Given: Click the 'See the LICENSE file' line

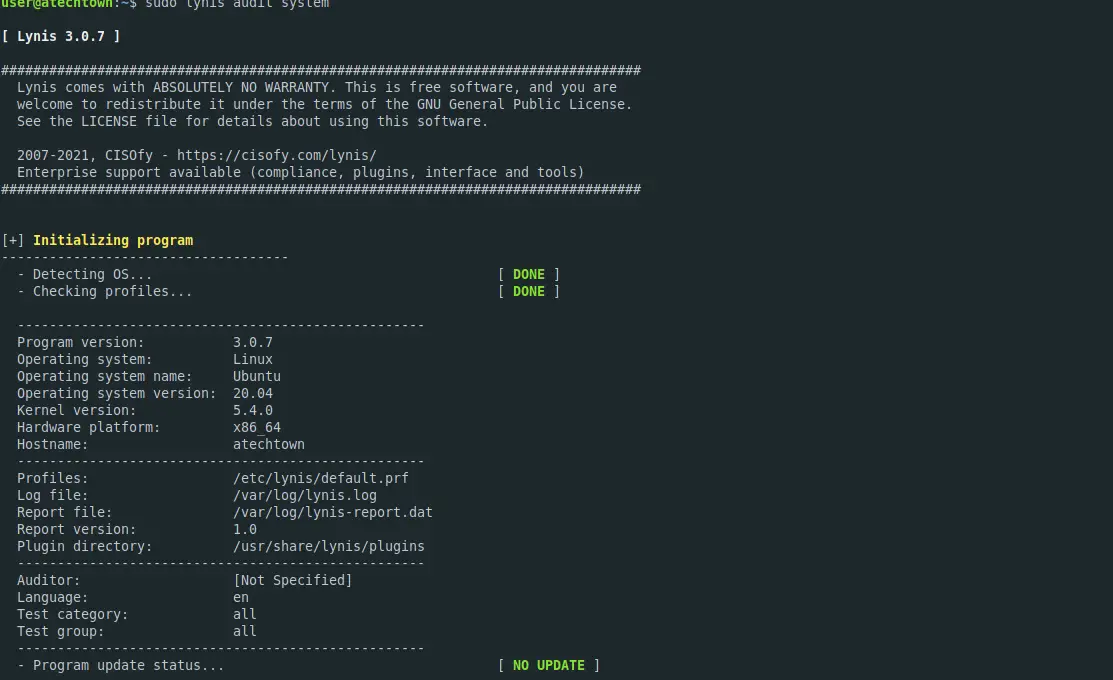Looking at the screenshot, I should 253,121.
